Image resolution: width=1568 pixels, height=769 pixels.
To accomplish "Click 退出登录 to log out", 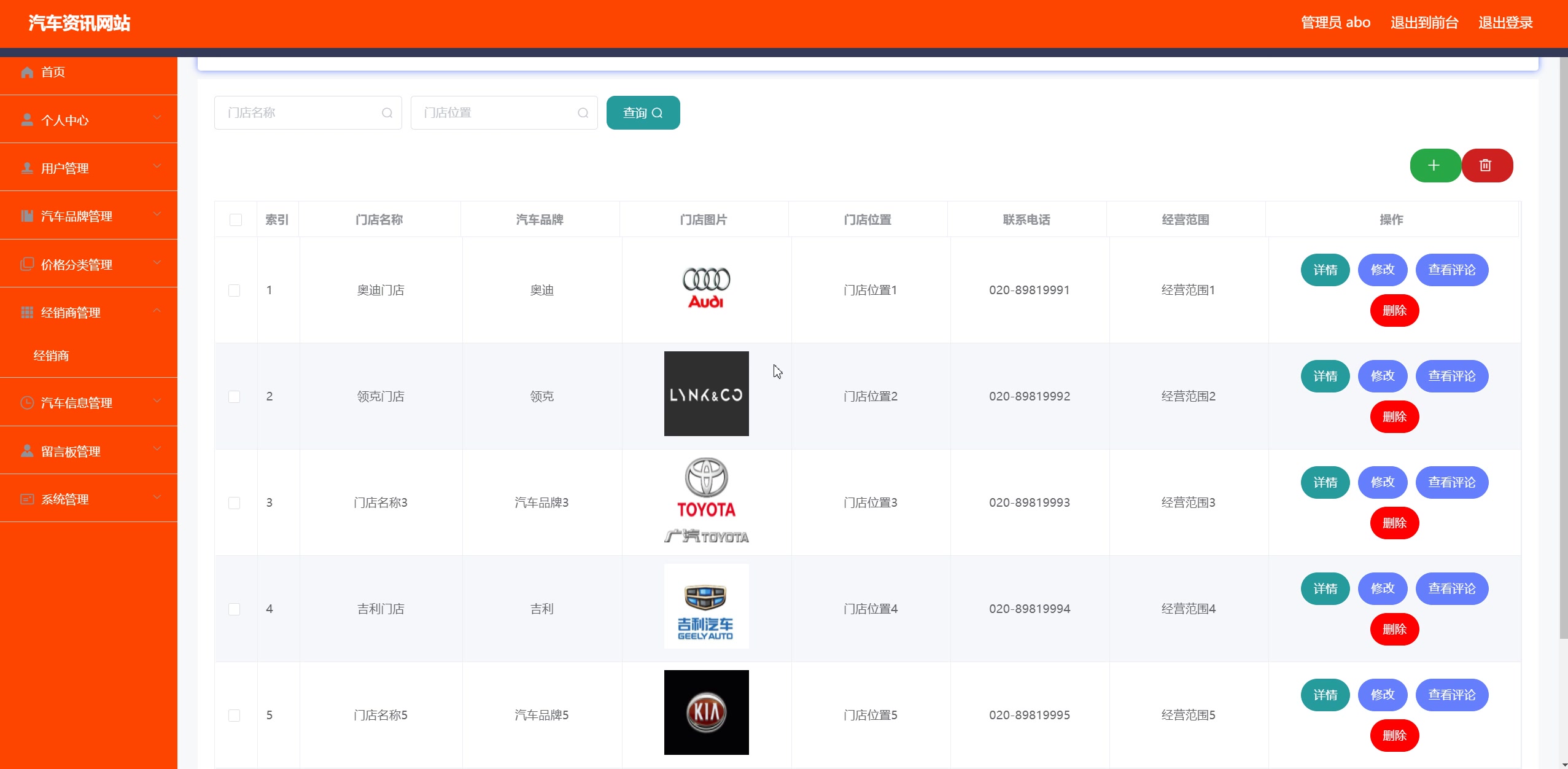I will click(x=1505, y=23).
